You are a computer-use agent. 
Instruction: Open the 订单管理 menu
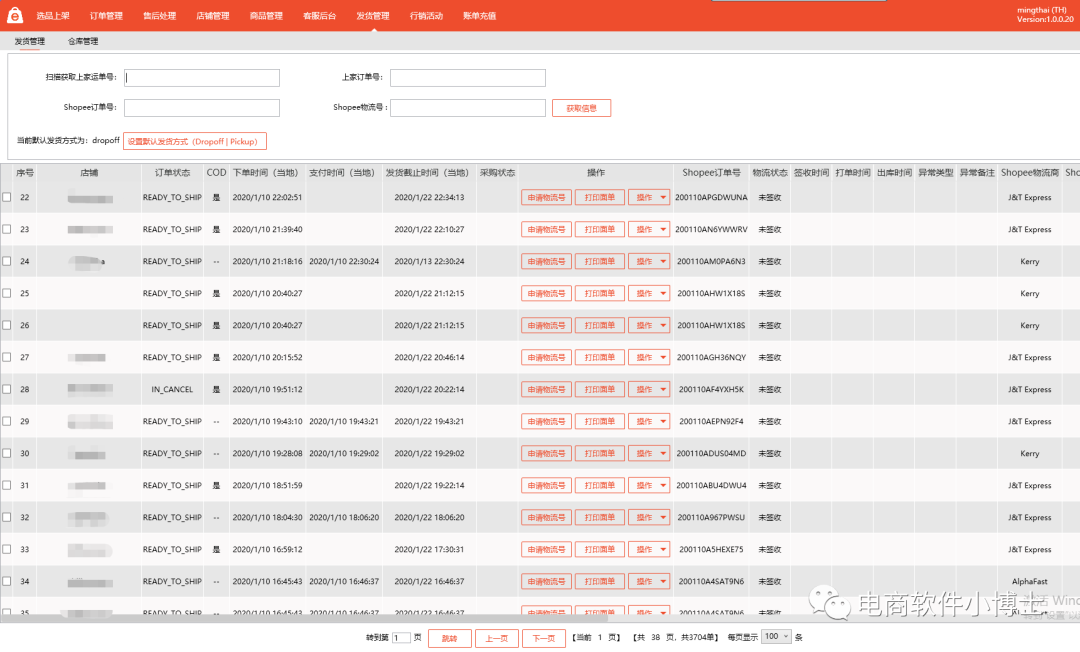pos(106,16)
